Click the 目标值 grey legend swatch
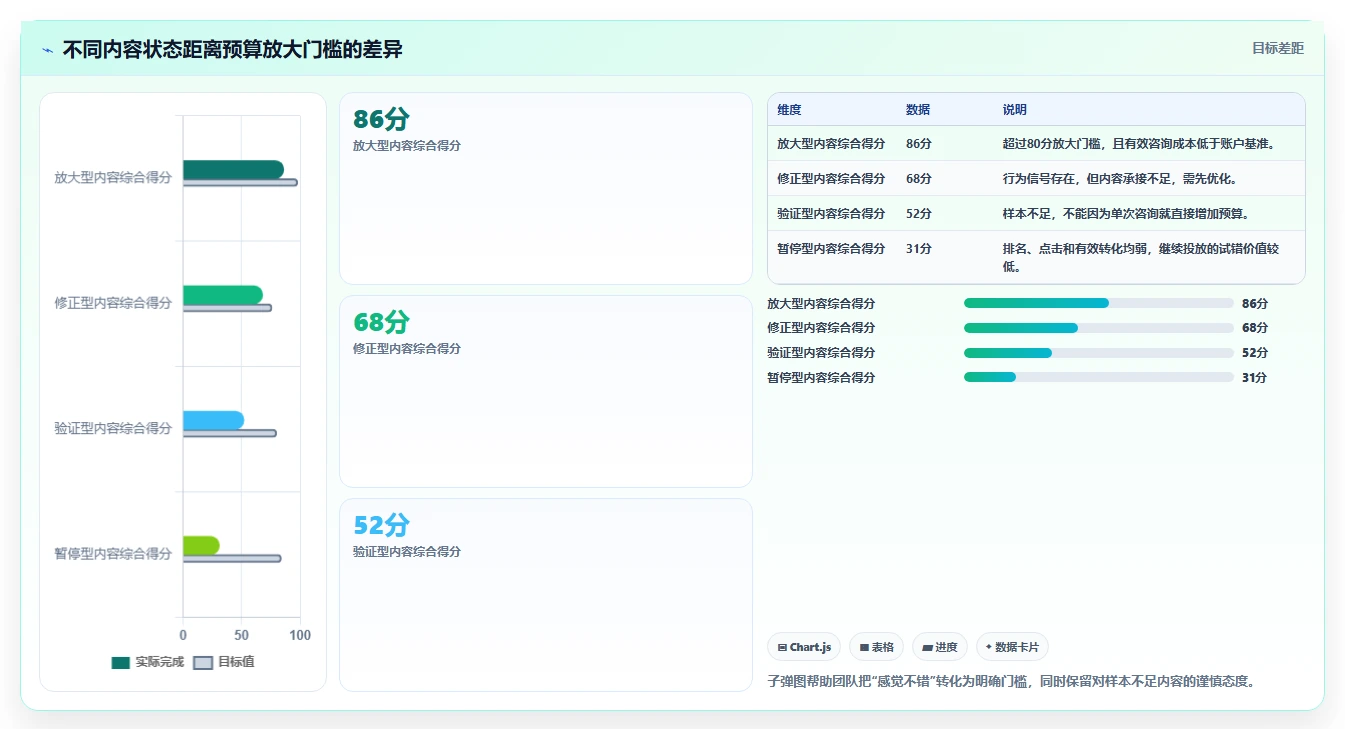Screen dimensions: 1345x729 tap(203, 662)
